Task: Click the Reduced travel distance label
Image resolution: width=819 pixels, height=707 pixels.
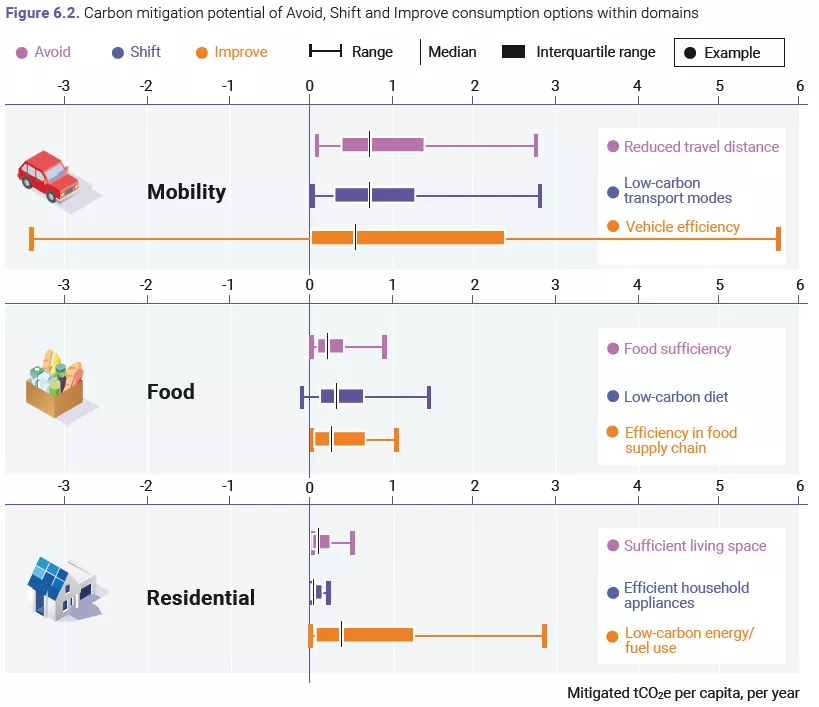Action: tap(701, 147)
